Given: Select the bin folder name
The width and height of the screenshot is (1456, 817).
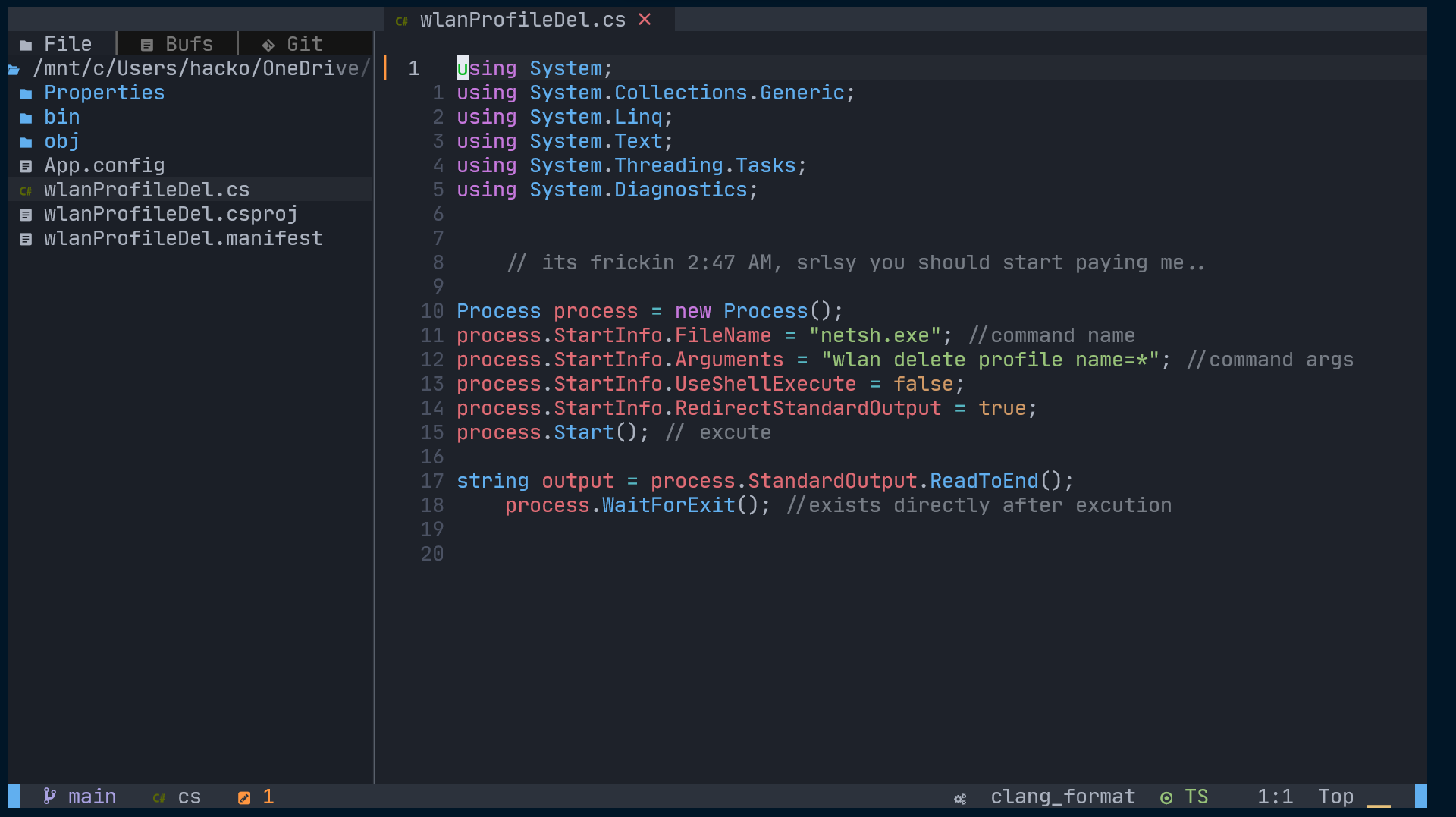Looking at the screenshot, I should click(61, 117).
